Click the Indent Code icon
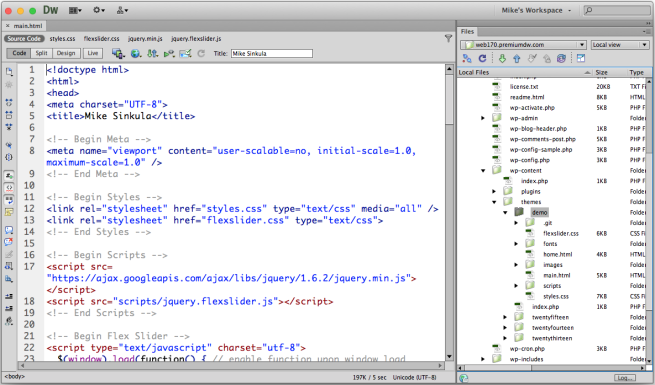 click(9, 296)
